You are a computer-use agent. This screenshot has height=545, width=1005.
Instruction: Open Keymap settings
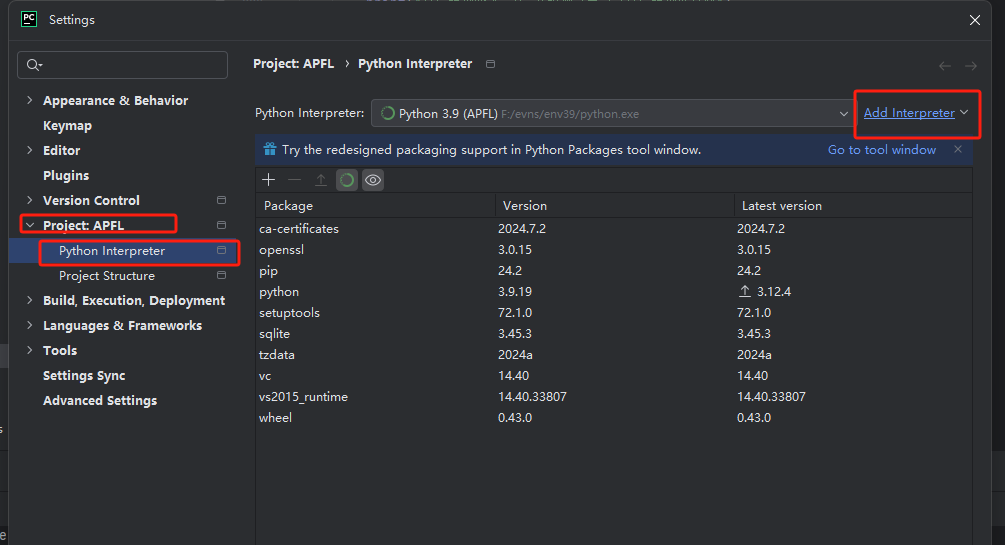tap(67, 126)
